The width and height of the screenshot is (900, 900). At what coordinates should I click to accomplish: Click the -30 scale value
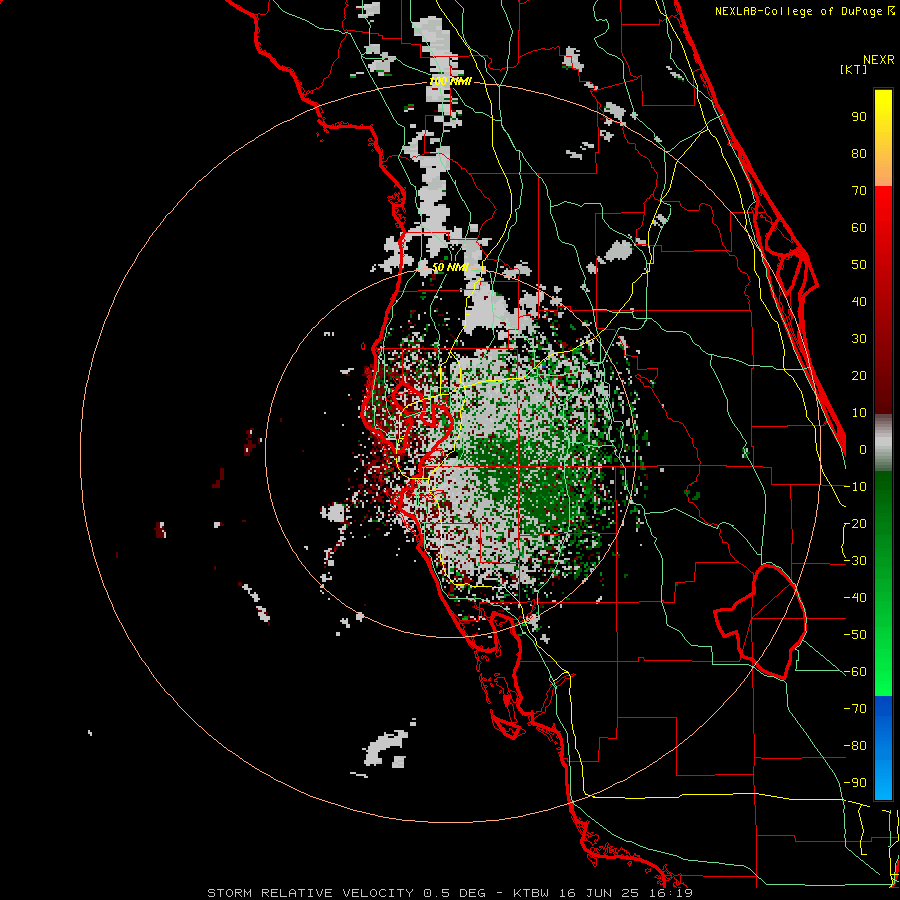(855, 561)
